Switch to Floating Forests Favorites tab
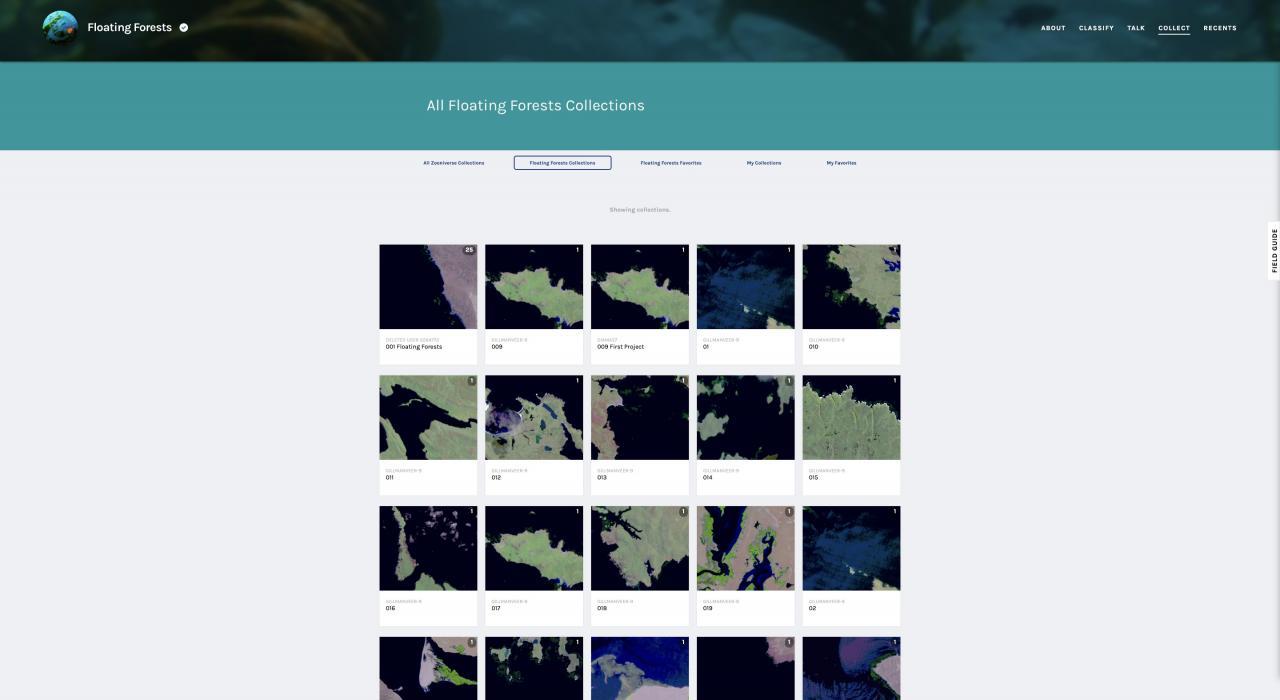The image size is (1280, 700). [671, 163]
